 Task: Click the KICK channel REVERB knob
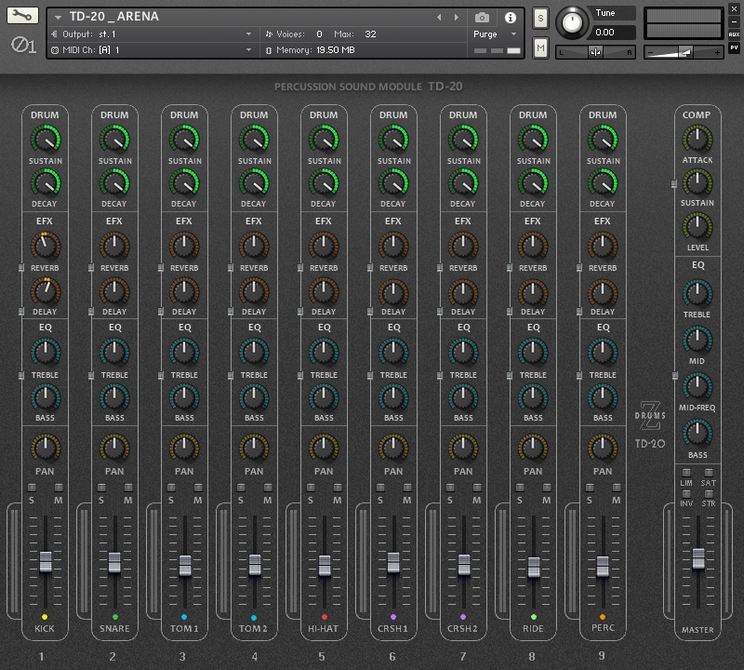(x=46, y=247)
